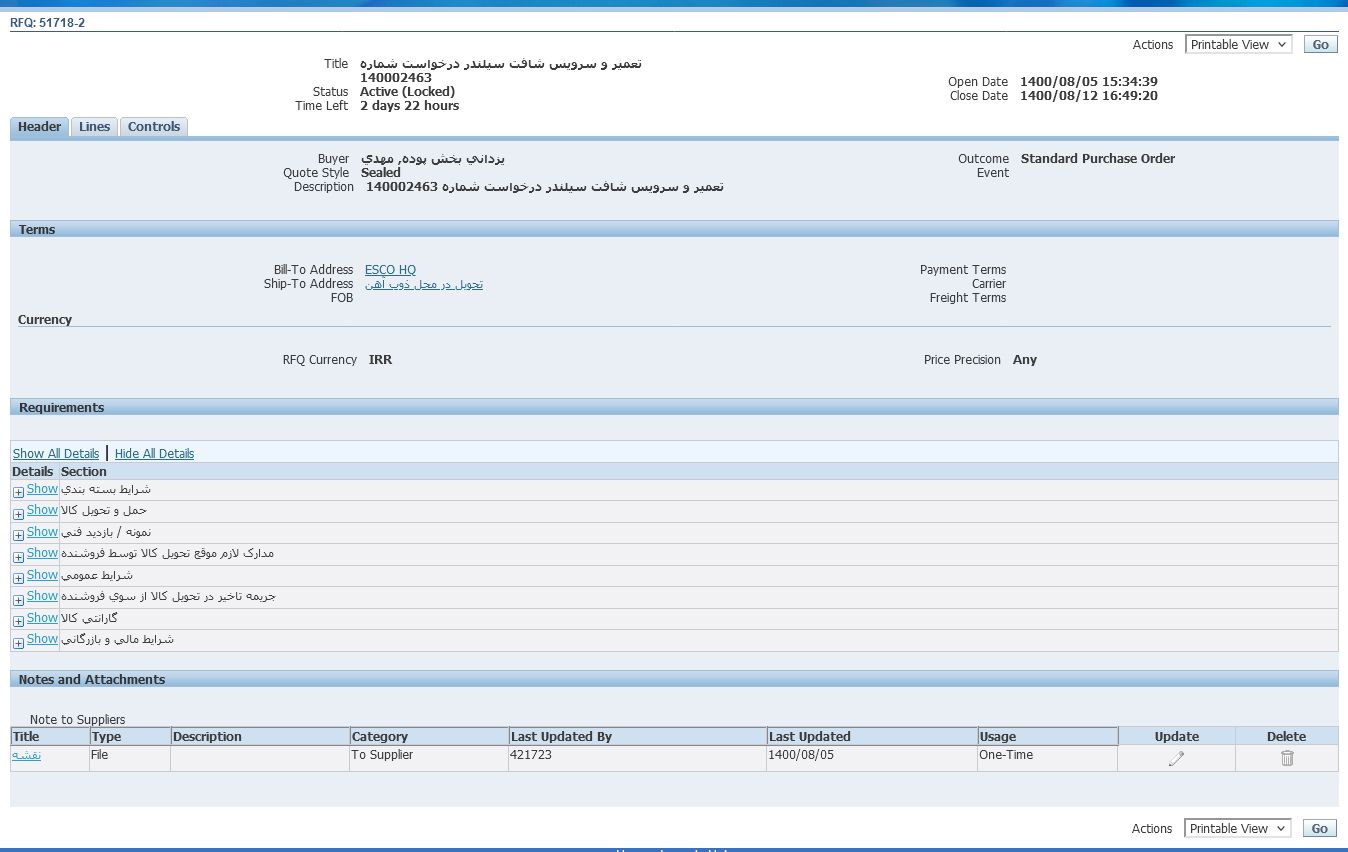Select the Header tab
Image resolution: width=1348 pixels, height=852 pixels.
[40, 127]
